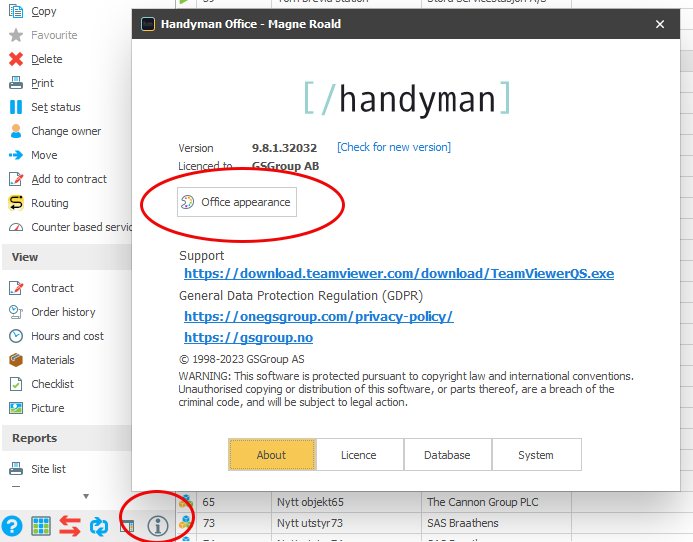Switch to the Licence tab
The width and height of the screenshot is (693, 542).
point(358,455)
